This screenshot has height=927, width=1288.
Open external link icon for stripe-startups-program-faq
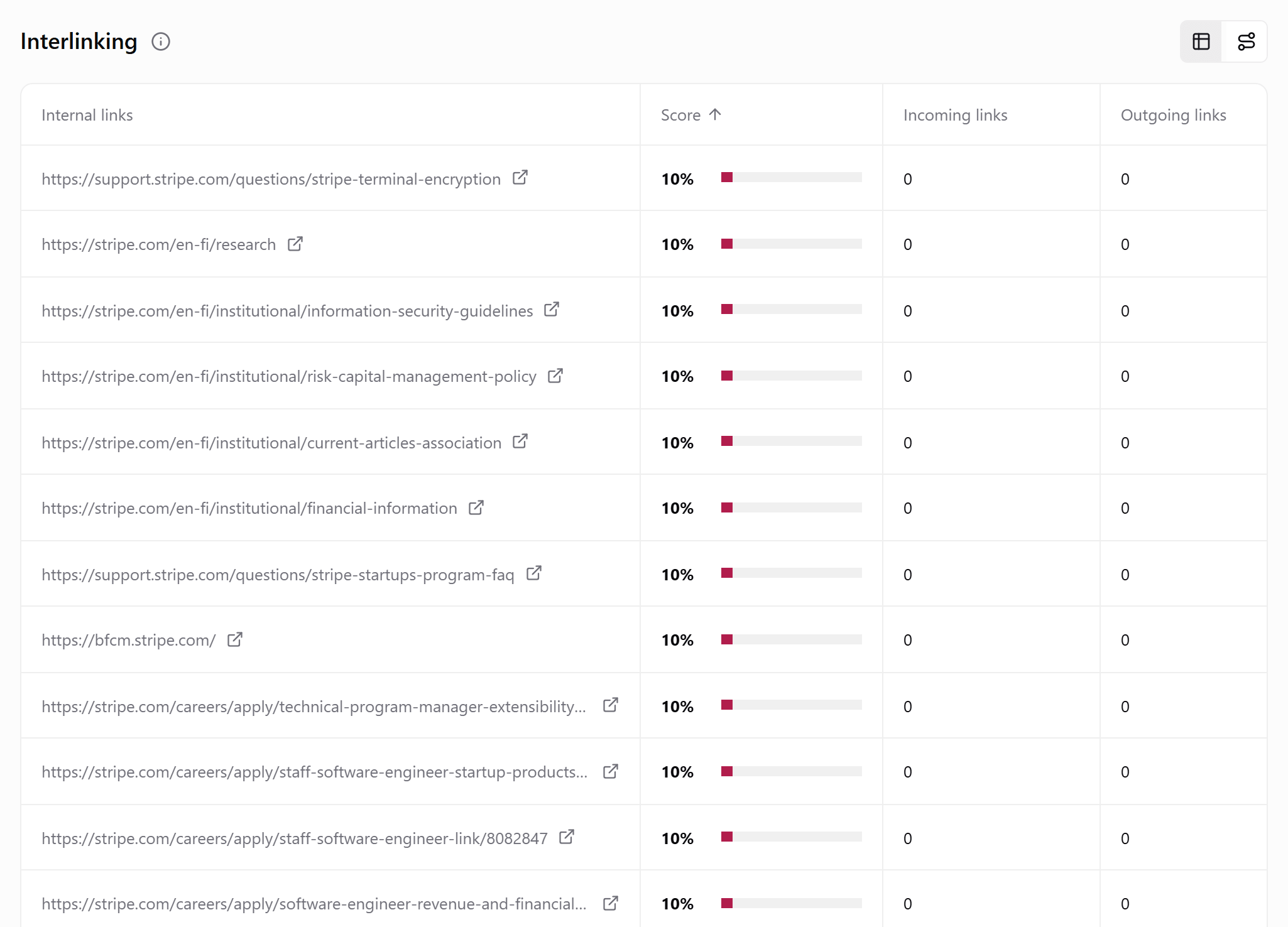click(534, 573)
